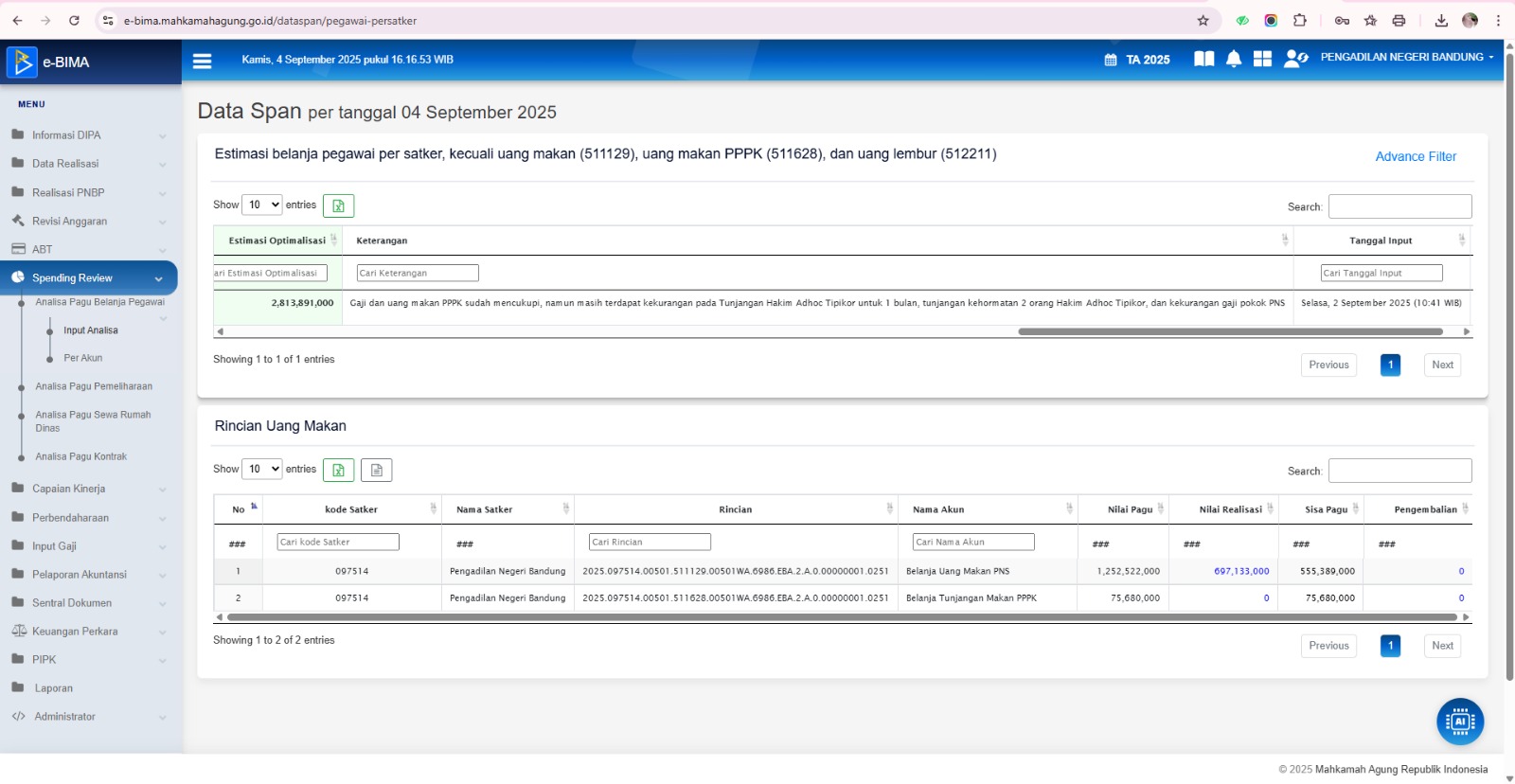
Task: Toggle the hamburger sidebar menu
Action: 202,61
